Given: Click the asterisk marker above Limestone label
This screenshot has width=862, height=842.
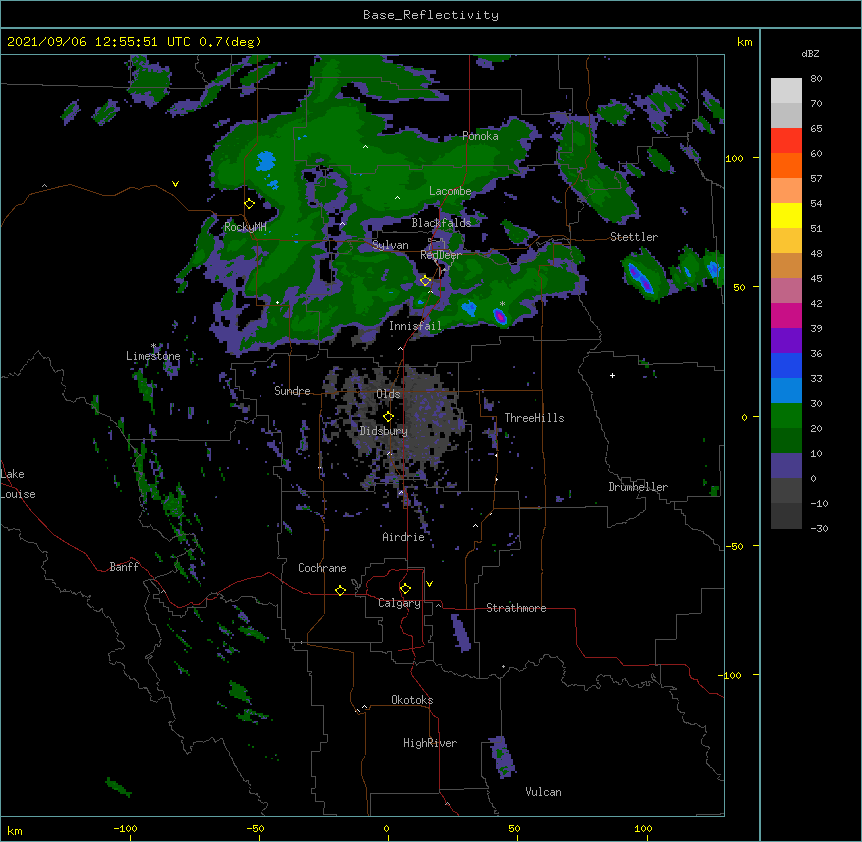Looking at the screenshot, I should click(x=153, y=346).
